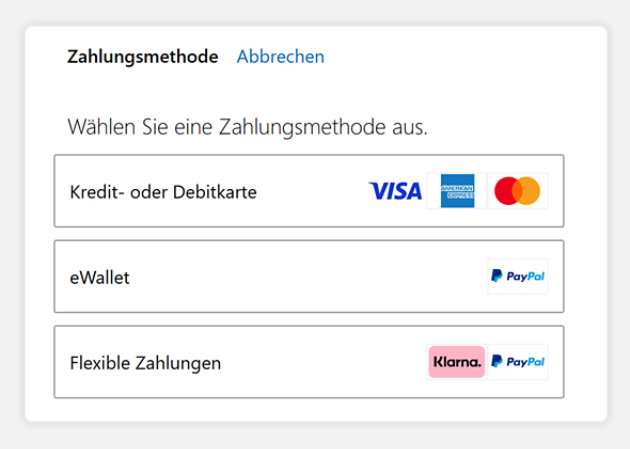Click the "Flexible Zahlungen" label text
The width and height of the screenshot is (630, 449).
[x=145, y=363]
